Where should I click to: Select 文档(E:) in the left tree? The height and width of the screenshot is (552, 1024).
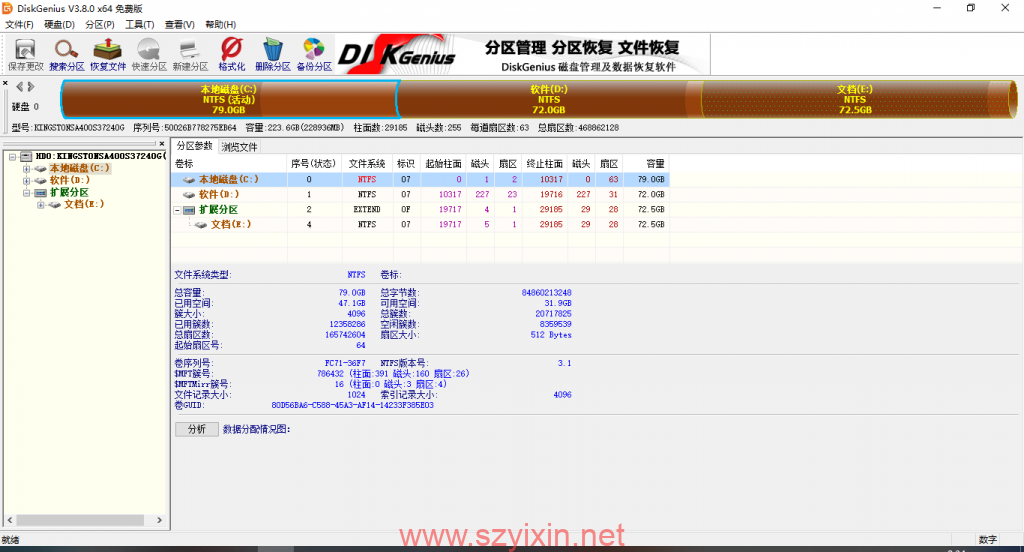point(84,204)
